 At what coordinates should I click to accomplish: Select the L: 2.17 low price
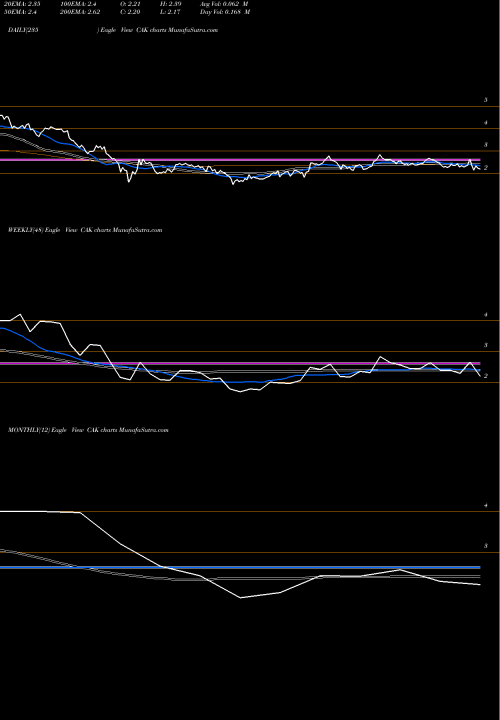tap(170, 12)
